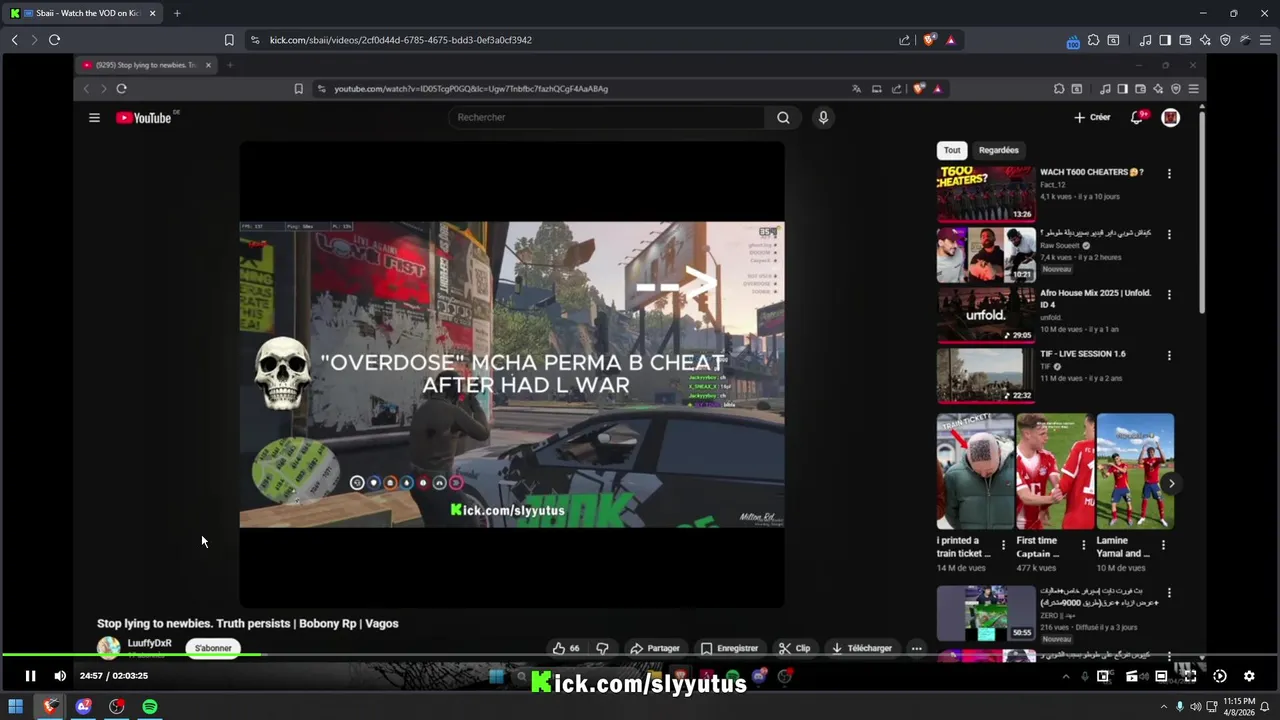This screenshot has width=1280, height=720.
Task: Open options for the TIF - LIVE SESSION 1.6 video
Action: tap(1169, 355)
